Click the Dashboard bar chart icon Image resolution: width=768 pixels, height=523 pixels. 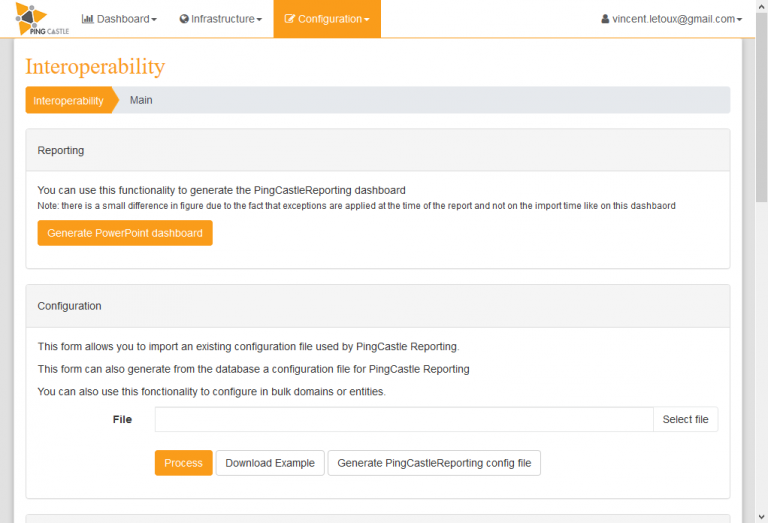tap(87, 19)
